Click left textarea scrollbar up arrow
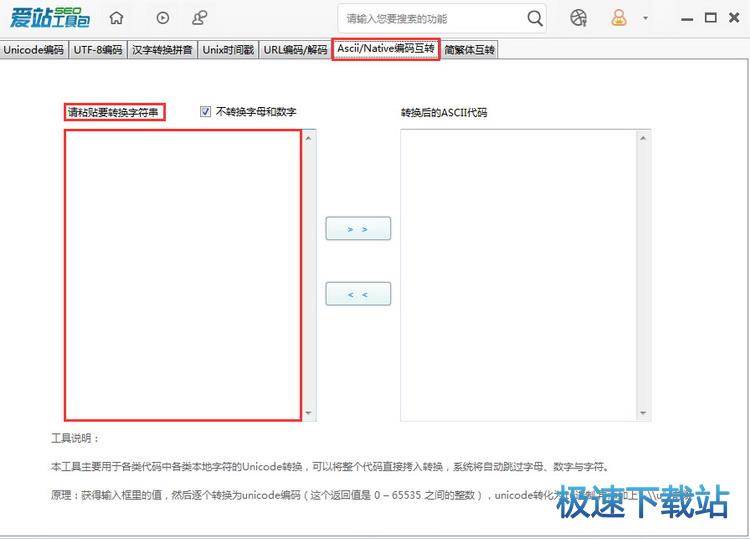The width and height of the screenshot is (750, 539). click(x=309, y=138)
